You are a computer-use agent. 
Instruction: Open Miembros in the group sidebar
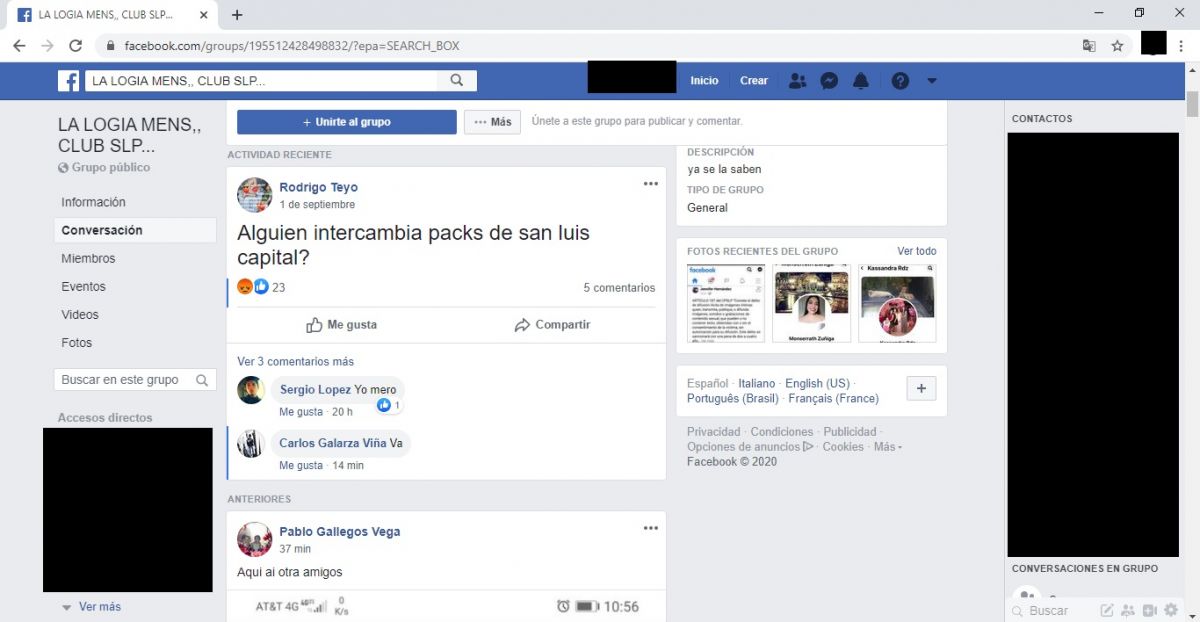(x=88, y=258)
